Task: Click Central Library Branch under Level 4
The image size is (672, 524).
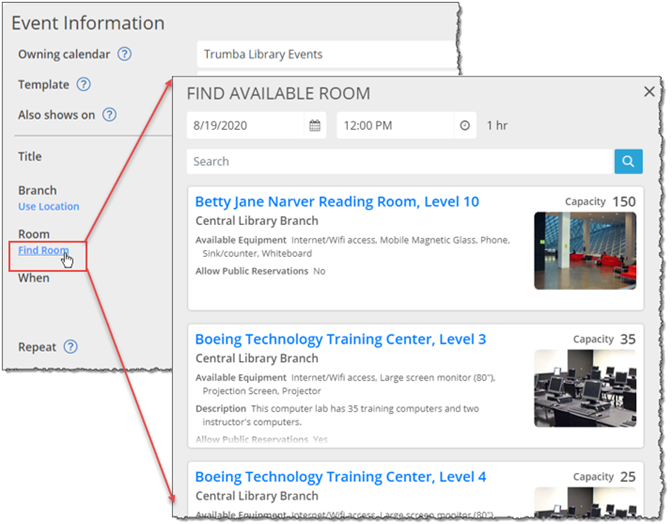Action: (257, 496)
